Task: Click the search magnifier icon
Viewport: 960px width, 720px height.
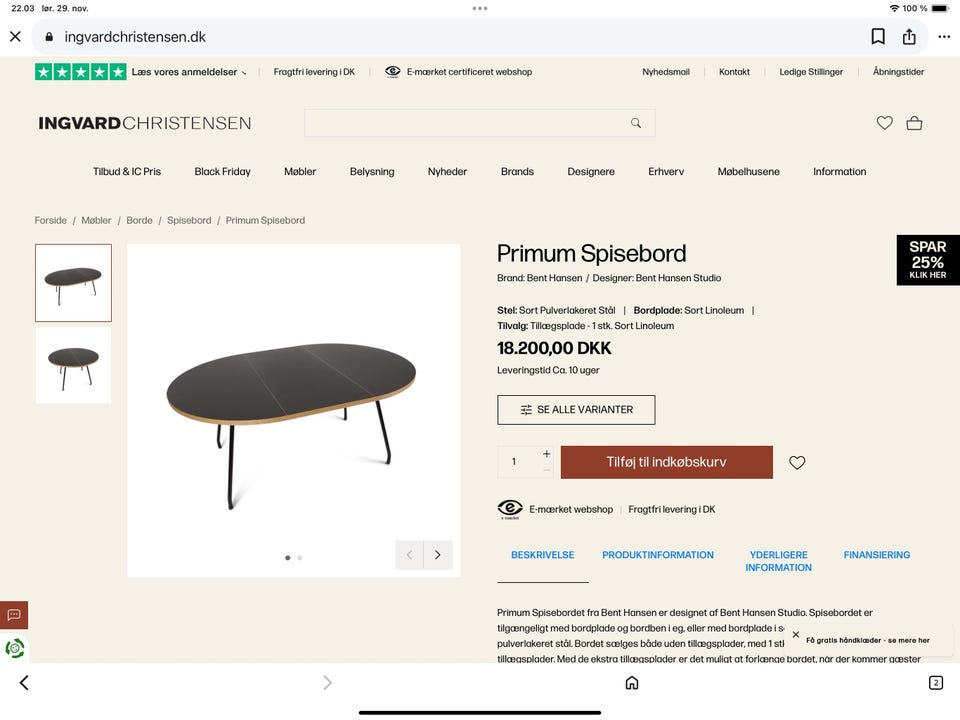Action: [x=636, y=123]
